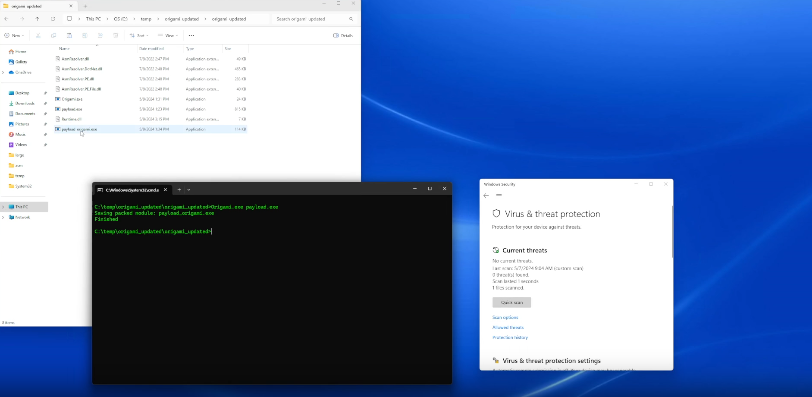This screenshot has height=397, width=812.
Task: Toggle the Details pane button in Explorer
Action: [343, 36]
